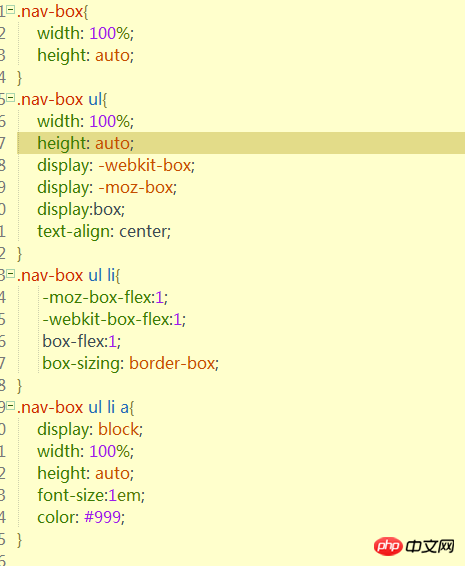Collapse the .nav-box ul code block
Image resolution: width=465 pixels, height=566 pixels.
pos(11,97)
